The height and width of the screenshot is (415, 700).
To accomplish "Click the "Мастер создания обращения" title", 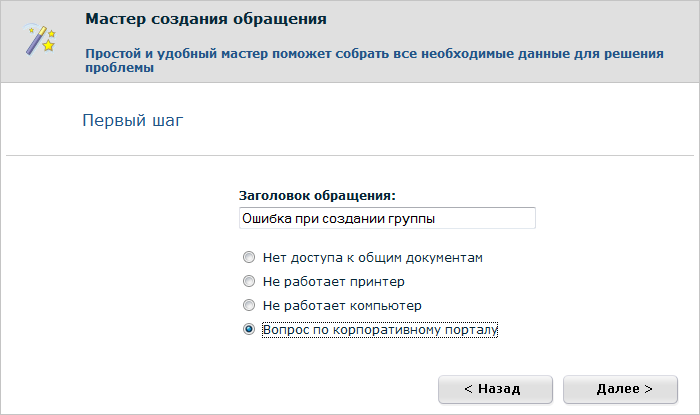I will 206,19.
